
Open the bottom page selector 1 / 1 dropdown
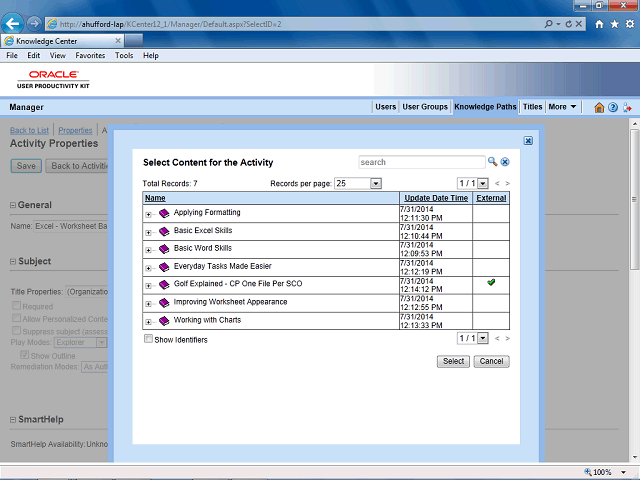click(x=483, y=338)
